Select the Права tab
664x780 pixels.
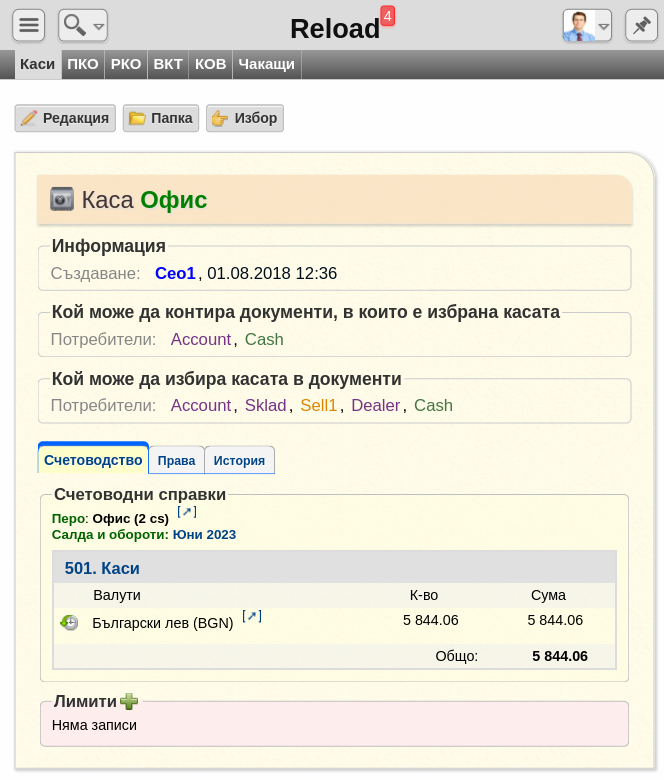[x=177, y=460]
